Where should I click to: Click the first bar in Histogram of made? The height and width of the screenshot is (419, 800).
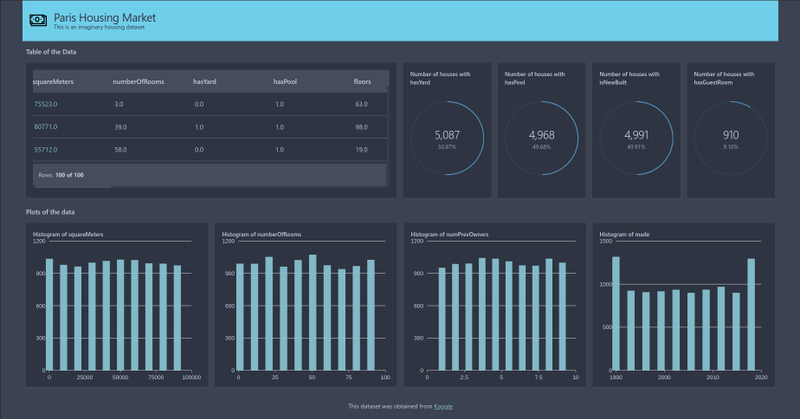(x=616, y=313)
